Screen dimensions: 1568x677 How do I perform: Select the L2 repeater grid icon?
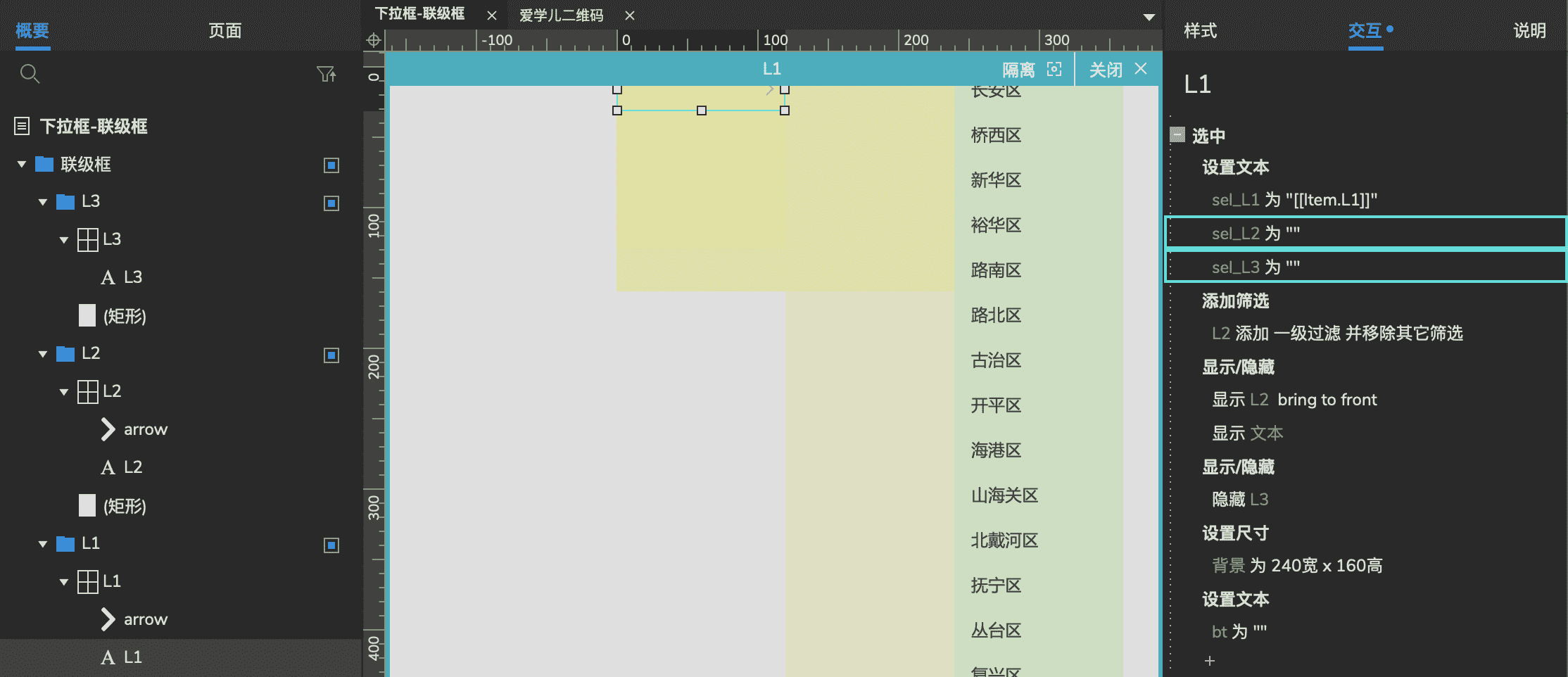point(87,391)
